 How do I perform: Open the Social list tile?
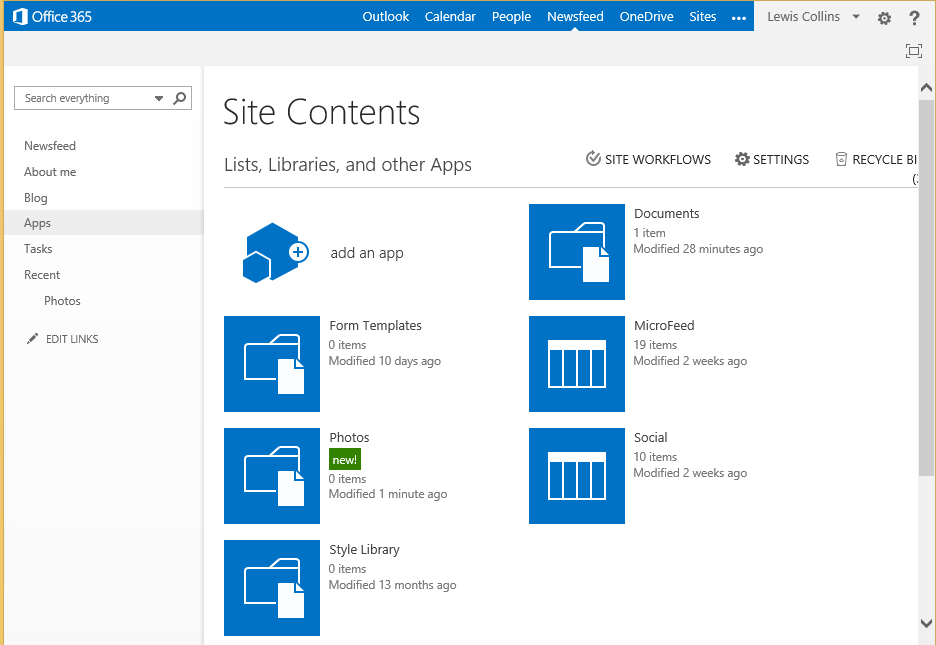(x=577, y=476)
